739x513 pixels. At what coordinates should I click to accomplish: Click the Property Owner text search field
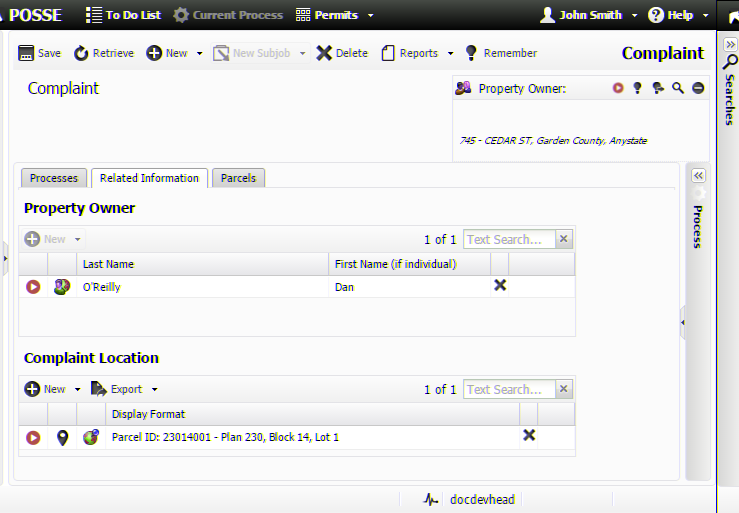coord(508,239)
